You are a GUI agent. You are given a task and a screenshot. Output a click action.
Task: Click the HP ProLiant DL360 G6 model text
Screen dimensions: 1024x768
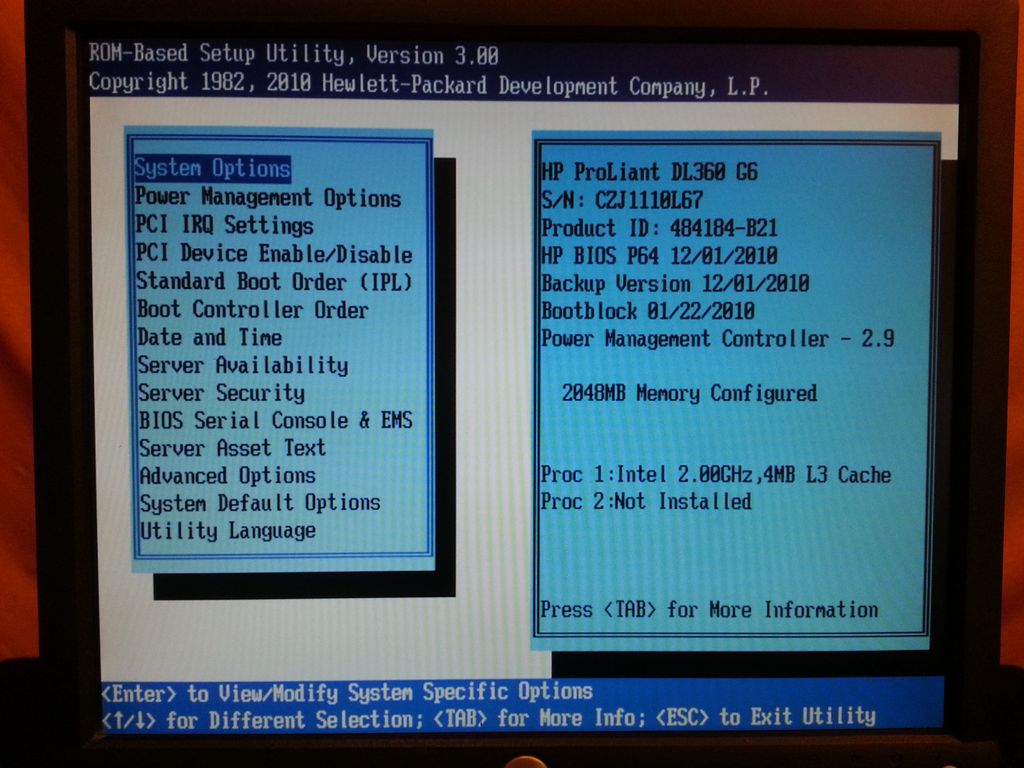click(x=650, y=172)
